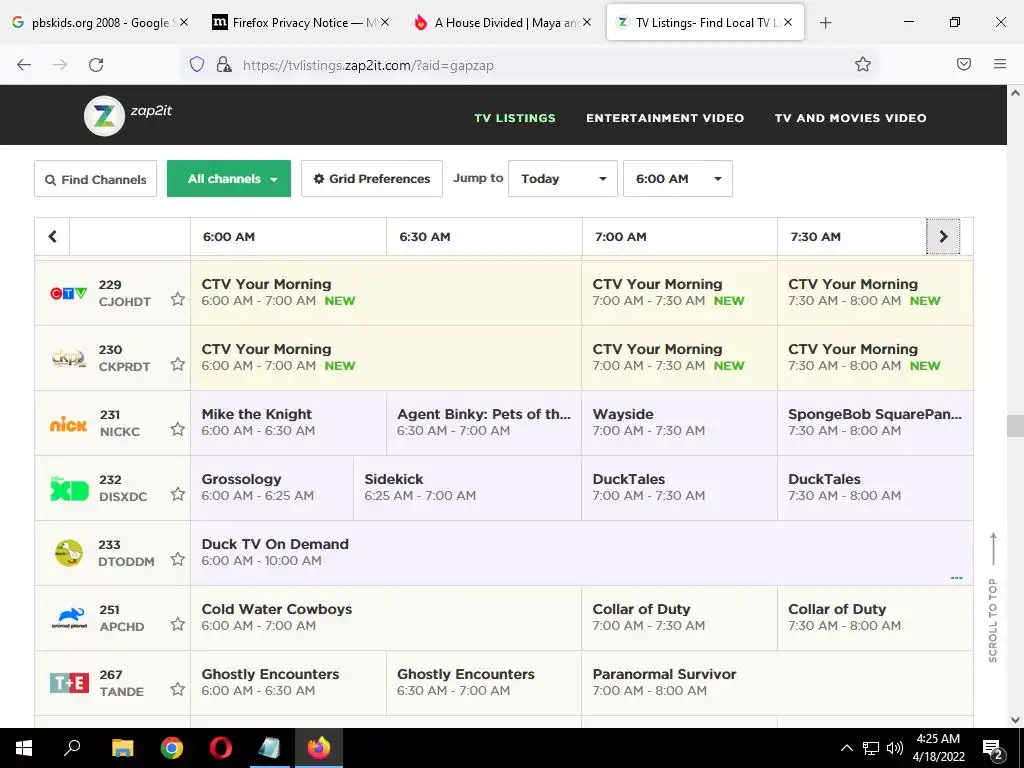This screenshot has width=1024, height=768.
Task: Open ENTERTAINMENT VIDEO nav item
Action: point(665,118)
